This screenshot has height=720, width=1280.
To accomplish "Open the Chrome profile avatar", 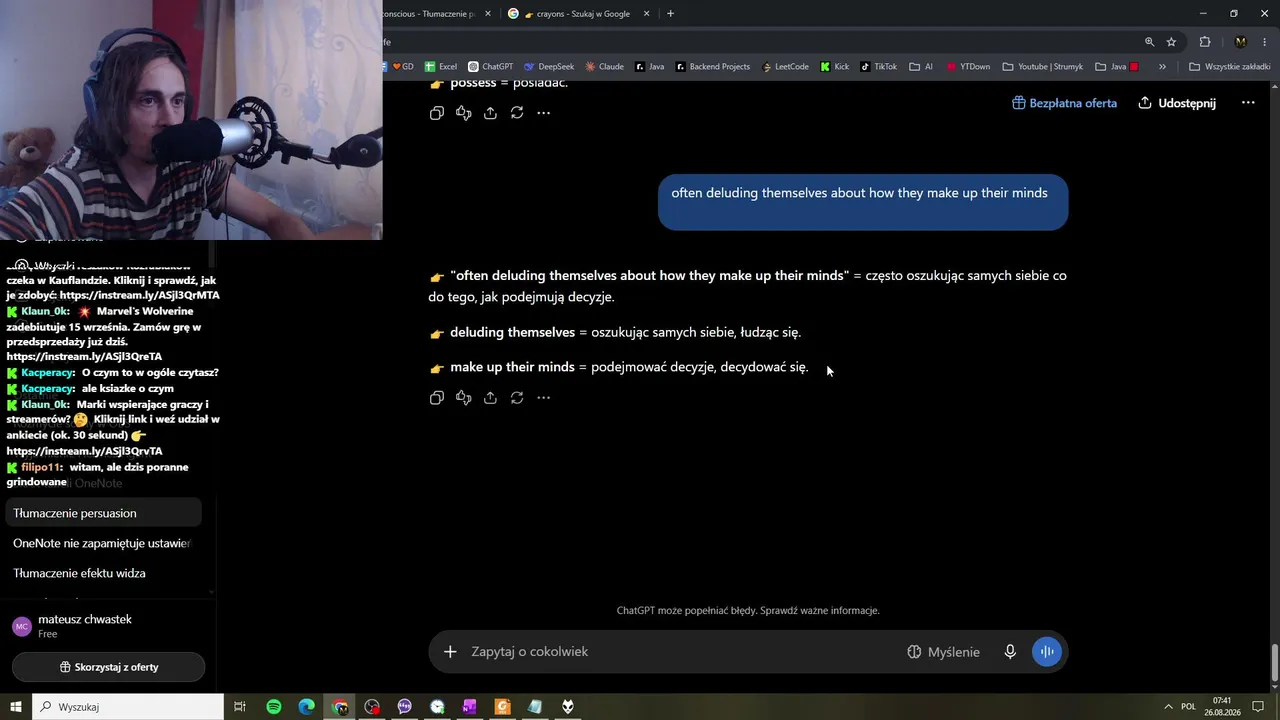I will point(1240,42).
